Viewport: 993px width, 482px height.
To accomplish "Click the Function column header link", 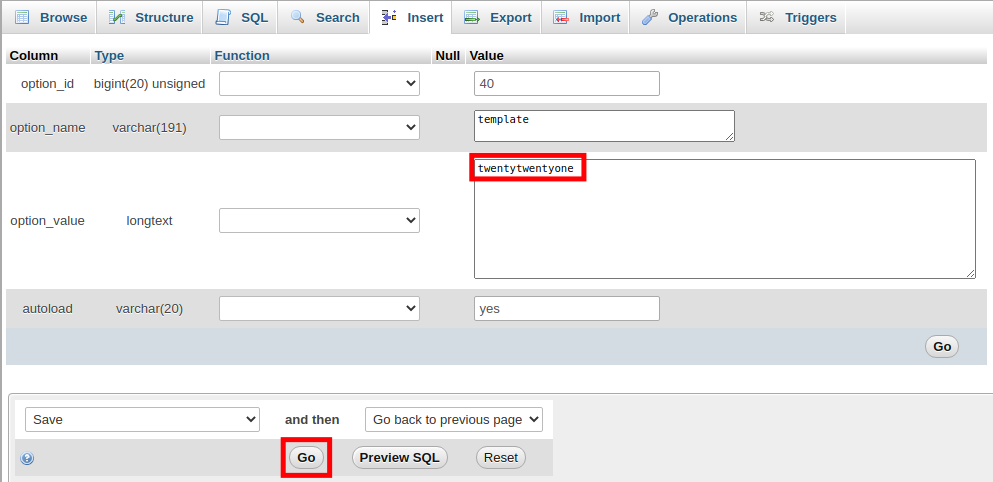I will 242,56.
